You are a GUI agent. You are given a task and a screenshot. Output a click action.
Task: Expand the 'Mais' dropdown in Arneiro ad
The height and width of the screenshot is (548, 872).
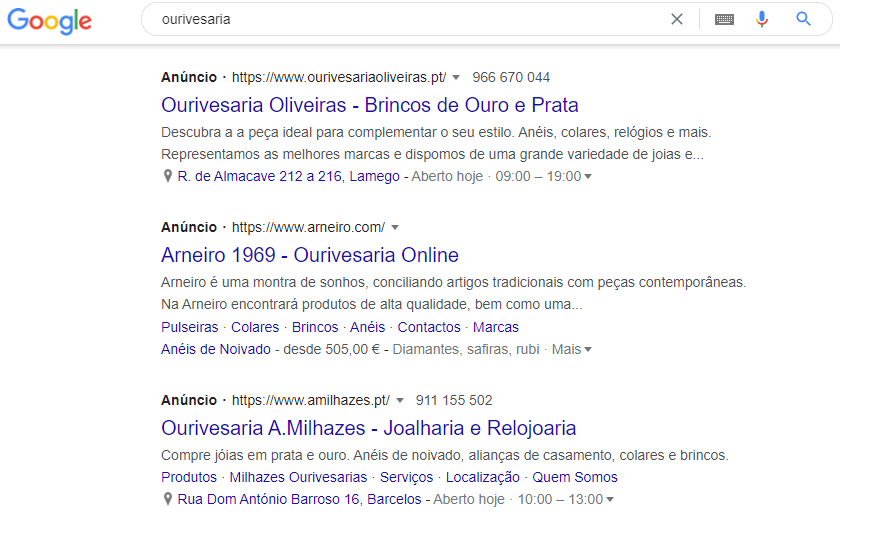[572, 349]
